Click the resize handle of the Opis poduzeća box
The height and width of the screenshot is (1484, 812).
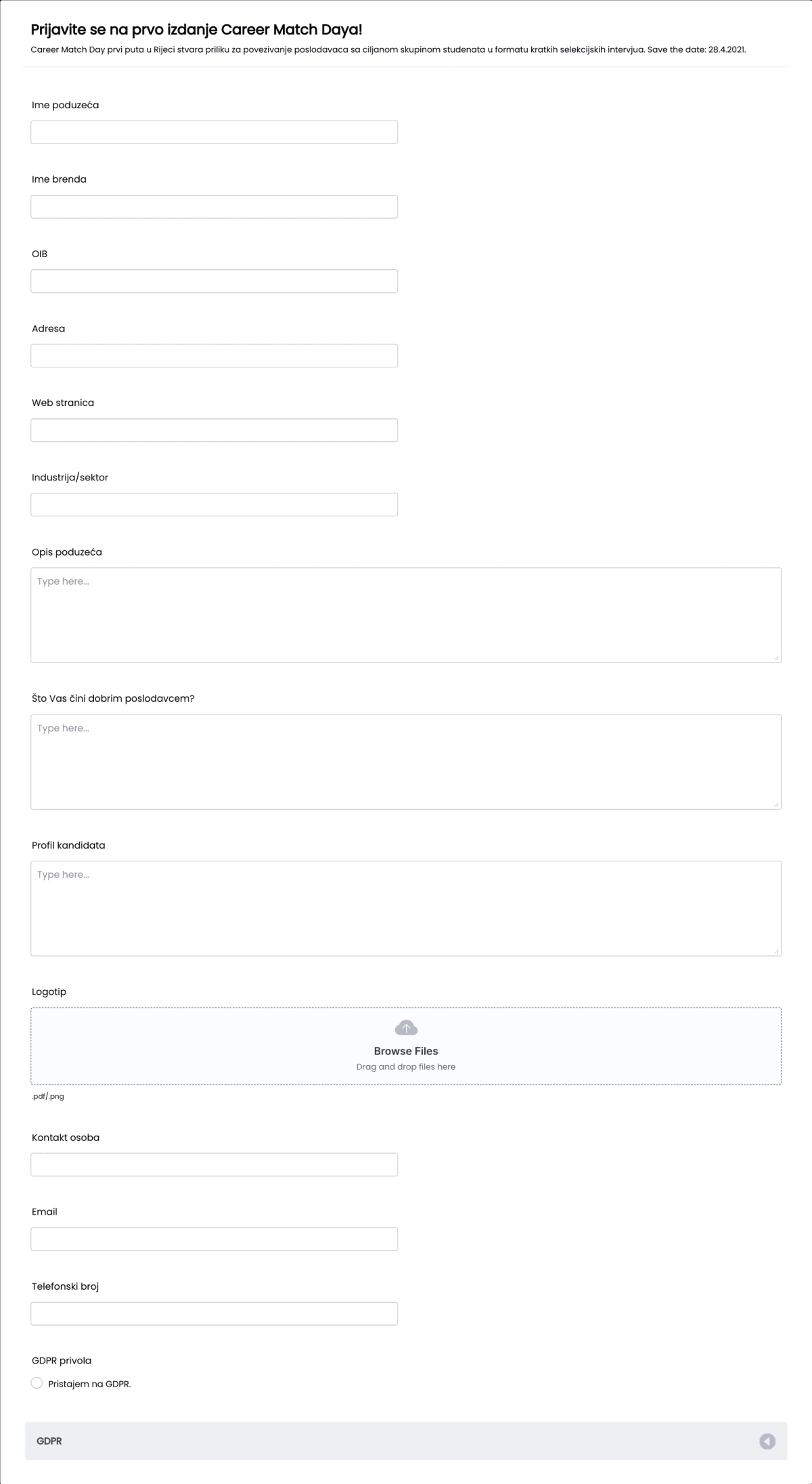pos(777,656)
